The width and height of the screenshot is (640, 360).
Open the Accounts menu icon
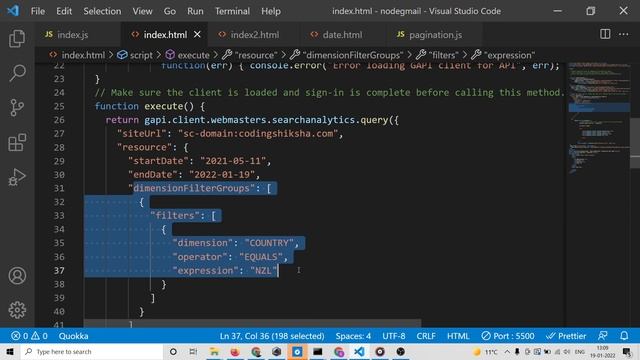click(17, 276)
